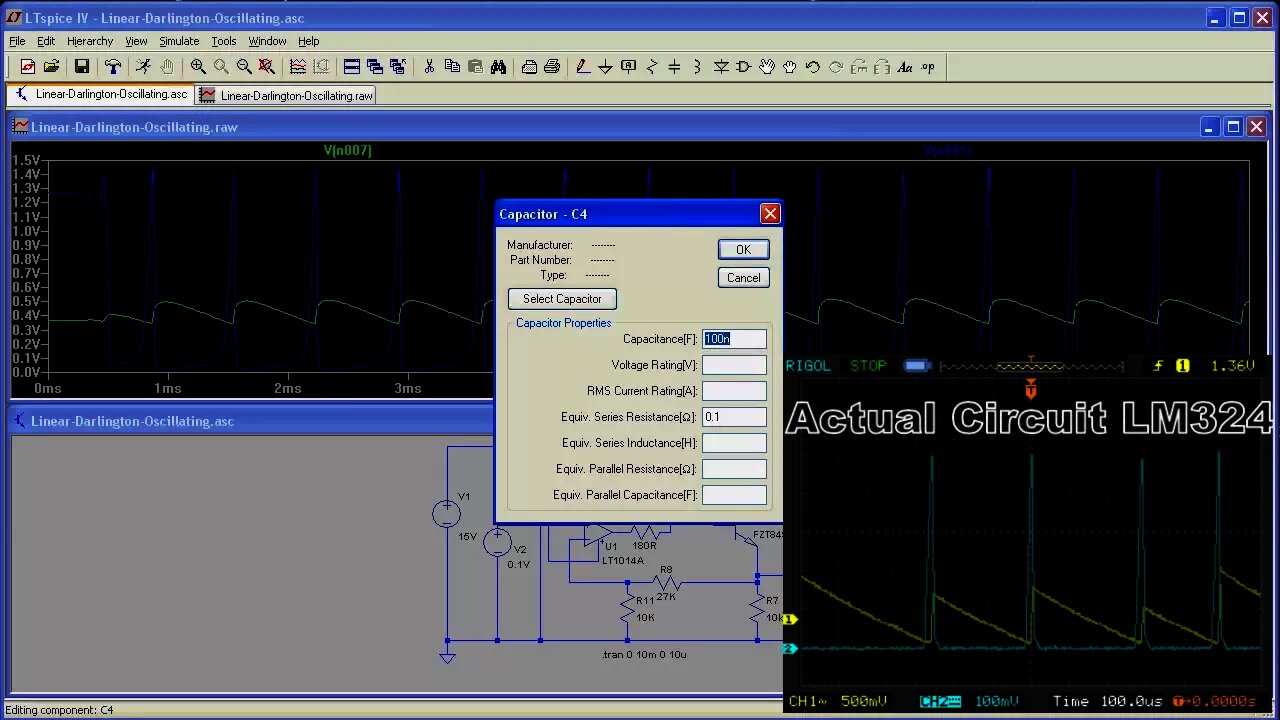The height and width of the screenshot is (720, 1280).
Task: Select the Drag hand tool
Action: (x=790, y=67)
